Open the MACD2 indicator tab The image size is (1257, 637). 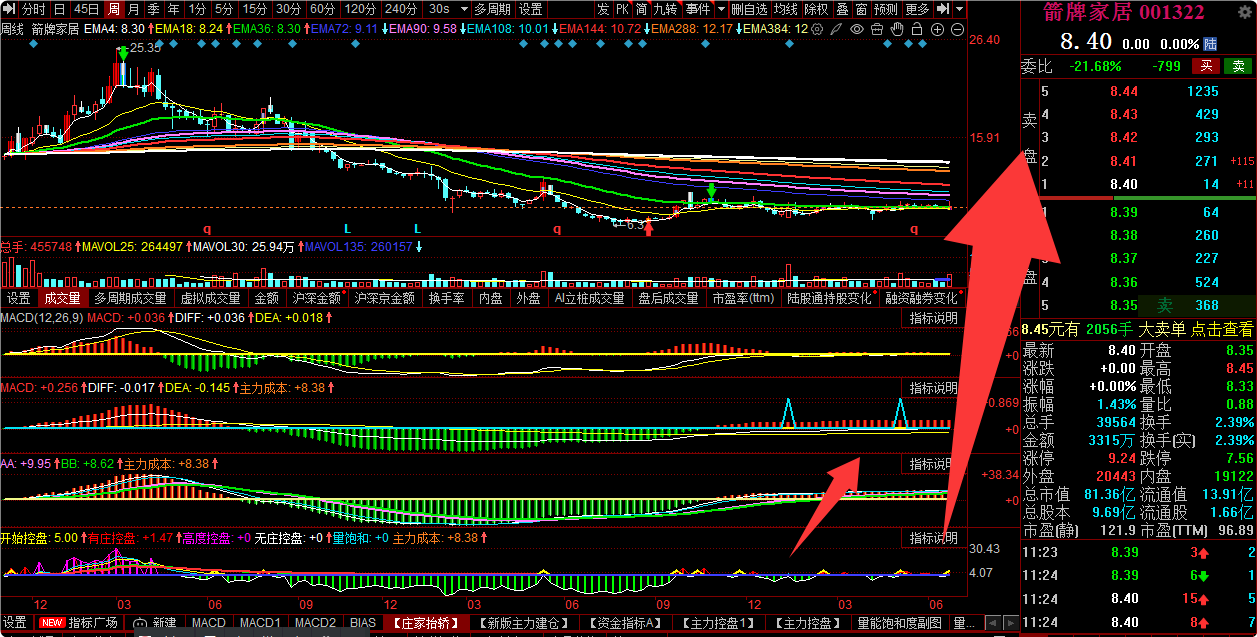click(x=315, y=623)
